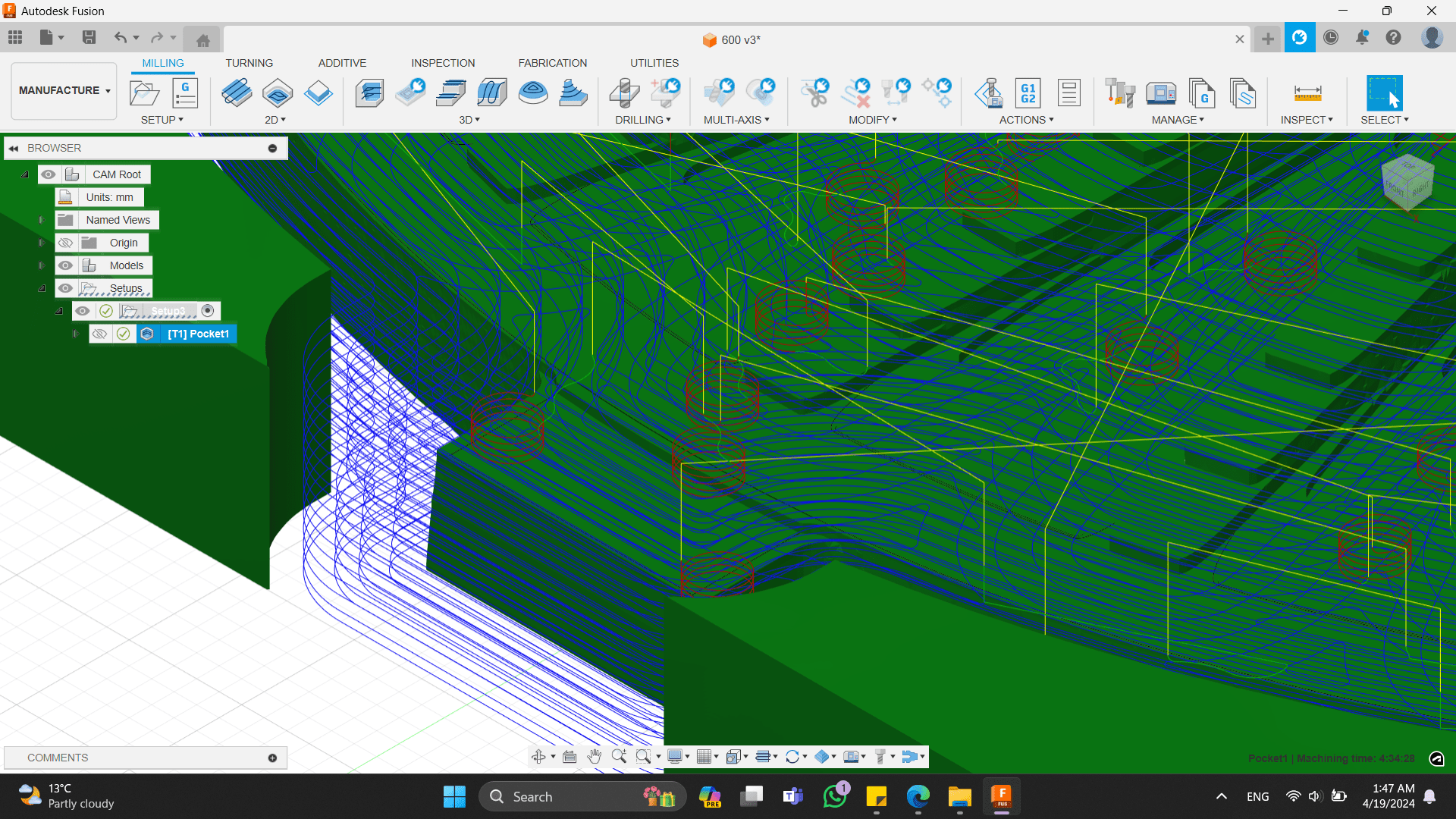
Task: Open File Explorer from the taskbar
Action: tap(959, 796)
